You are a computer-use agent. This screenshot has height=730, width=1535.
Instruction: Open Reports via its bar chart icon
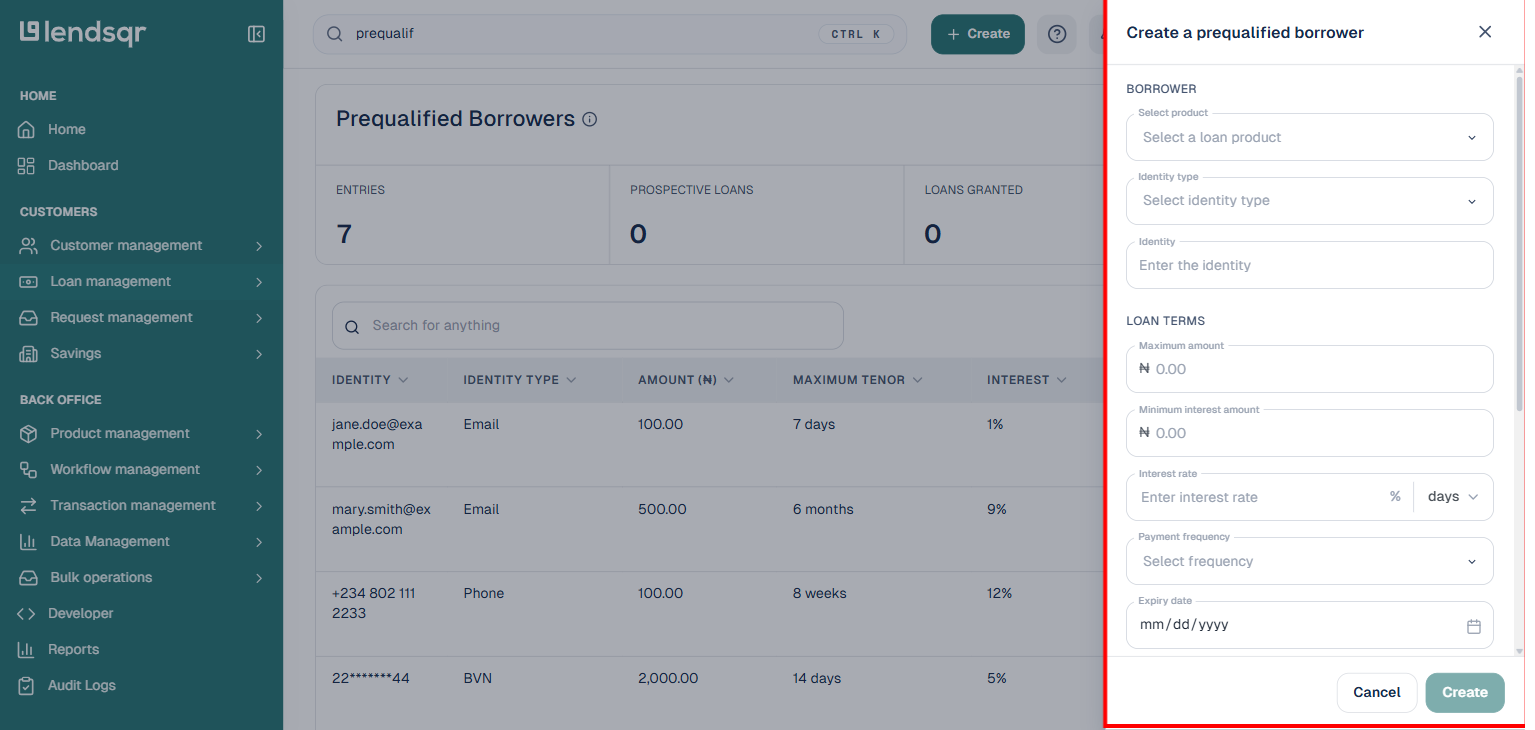click(x=26, y=649)
